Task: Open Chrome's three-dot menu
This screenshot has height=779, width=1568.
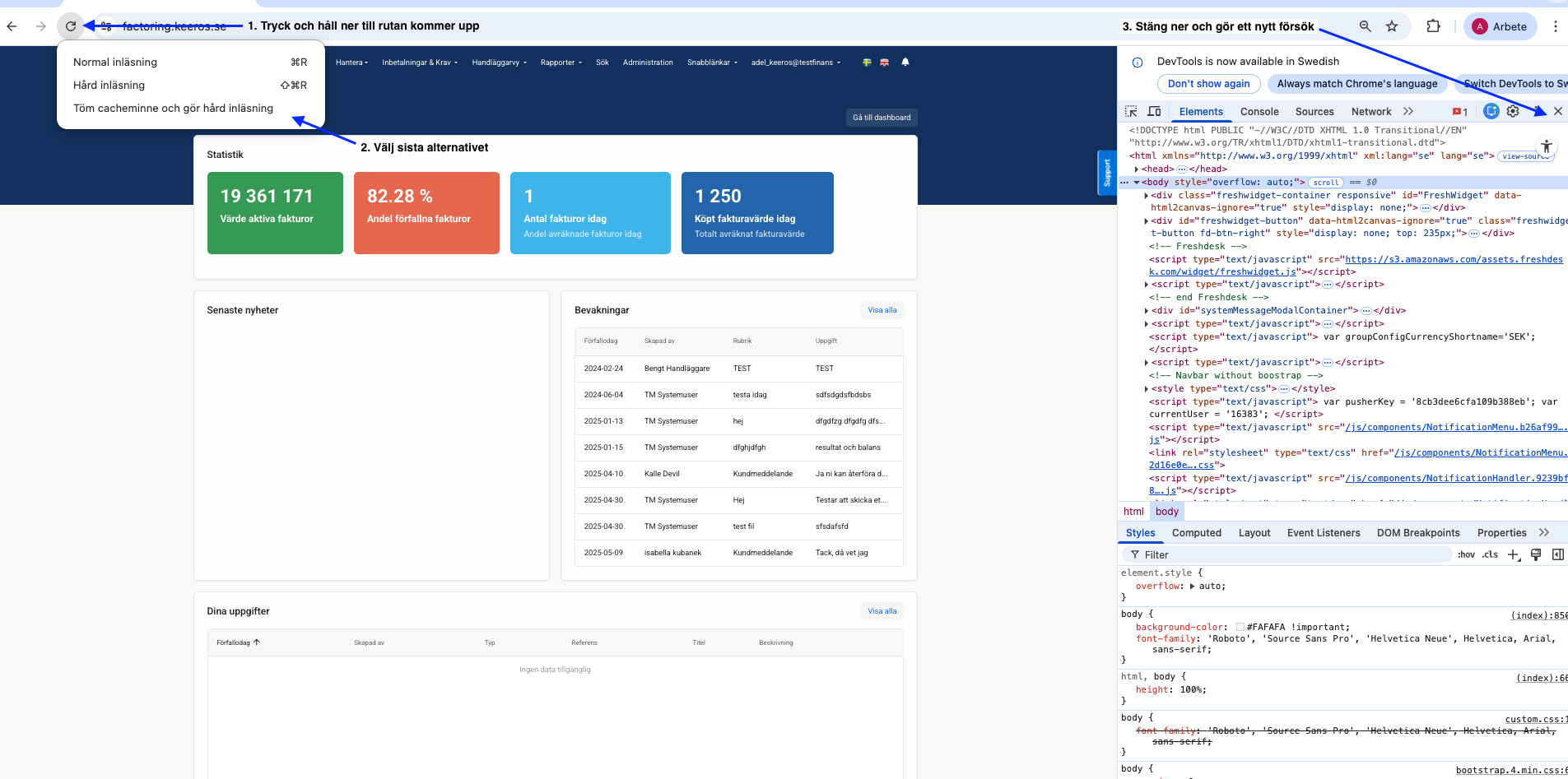Action: 1555,26
